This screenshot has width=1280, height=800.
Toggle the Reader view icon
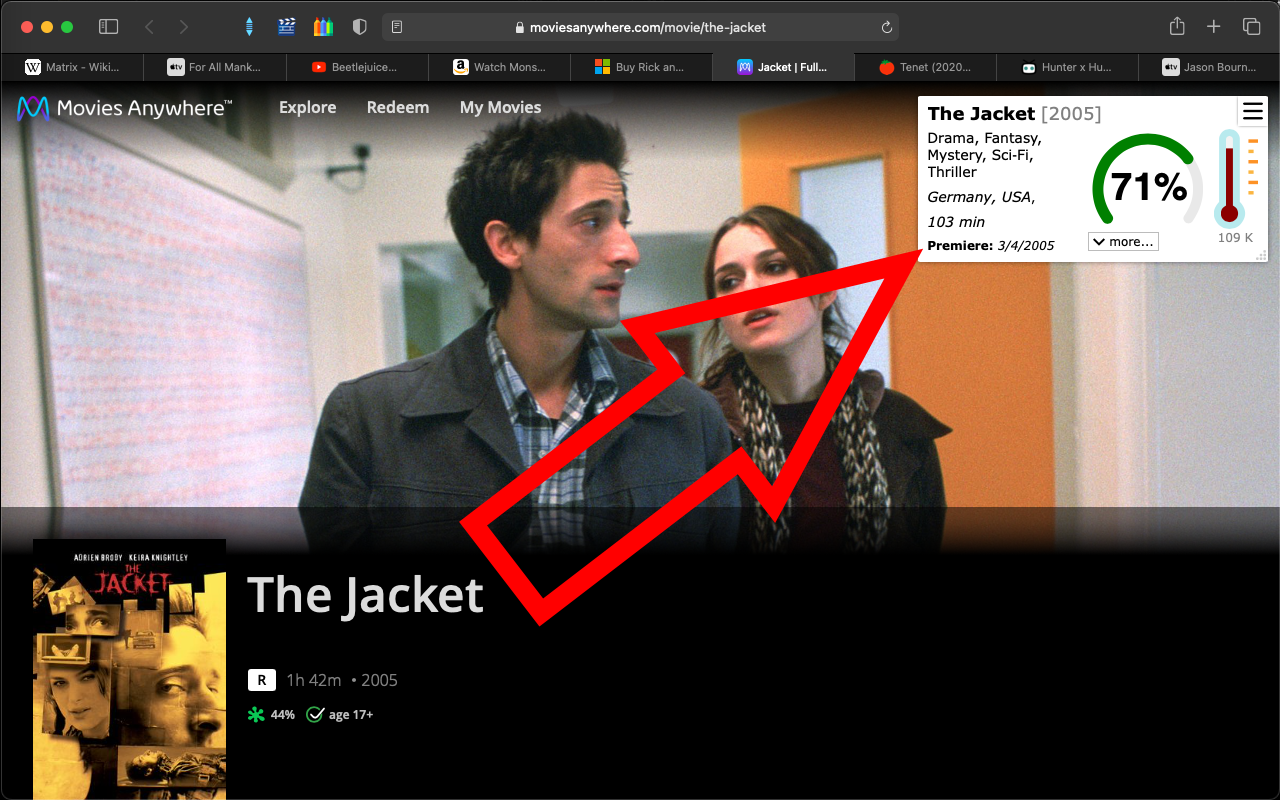pos(397,27)
